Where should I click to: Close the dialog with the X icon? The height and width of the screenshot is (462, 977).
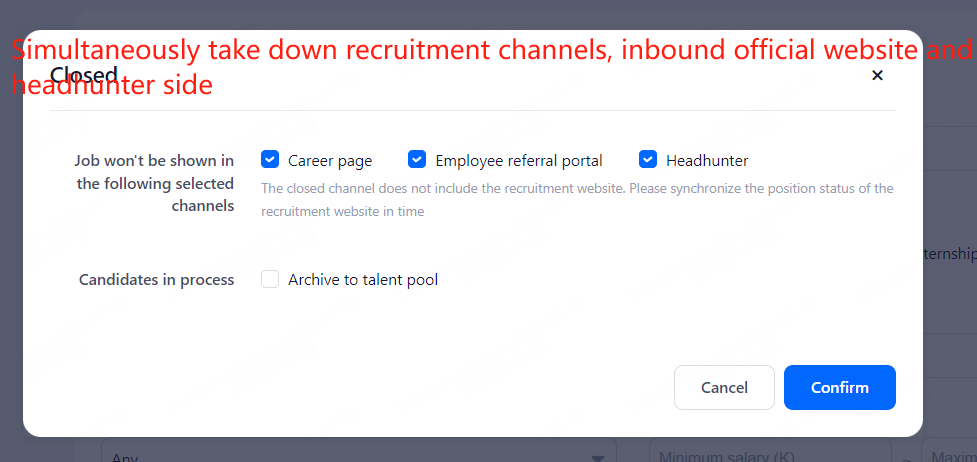877,75
